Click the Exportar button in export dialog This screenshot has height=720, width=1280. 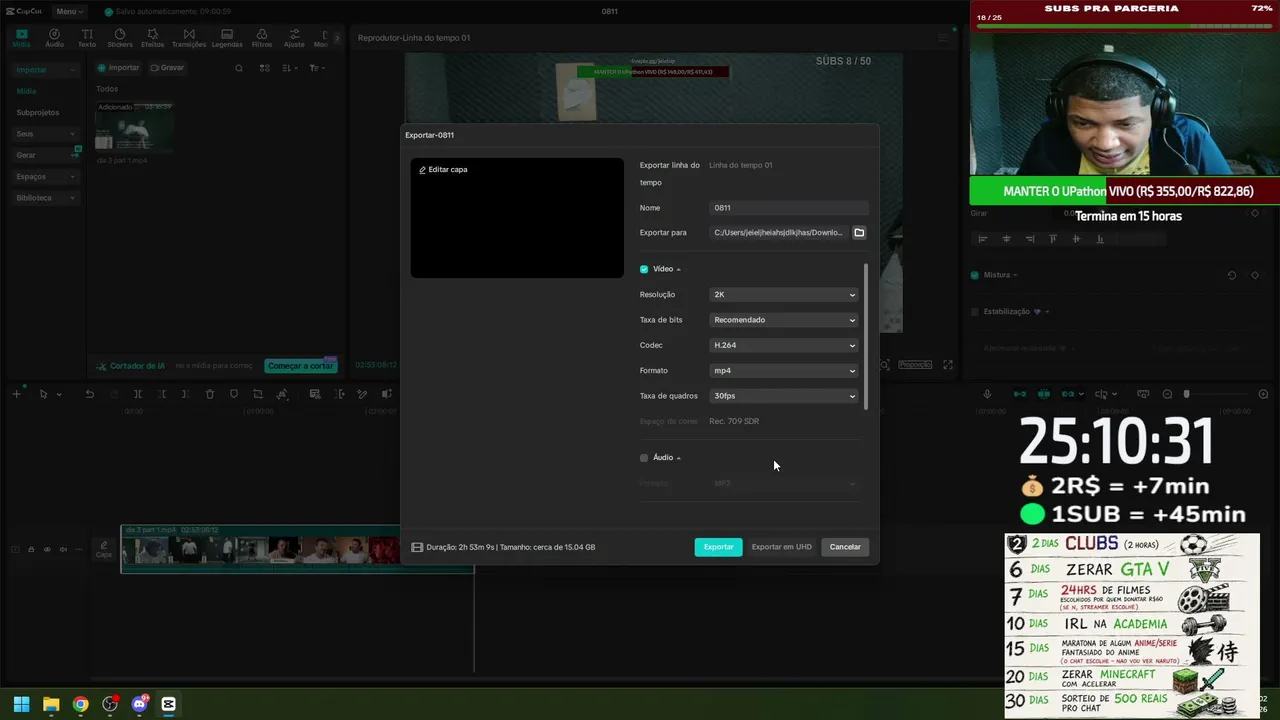pos(718,547)
